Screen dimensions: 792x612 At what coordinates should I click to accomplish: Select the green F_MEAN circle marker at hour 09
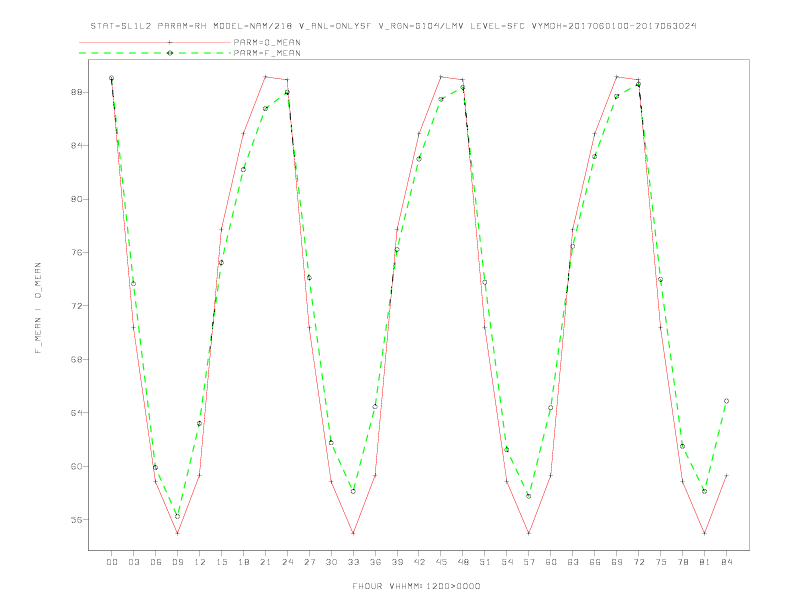[x=177, y=516]
